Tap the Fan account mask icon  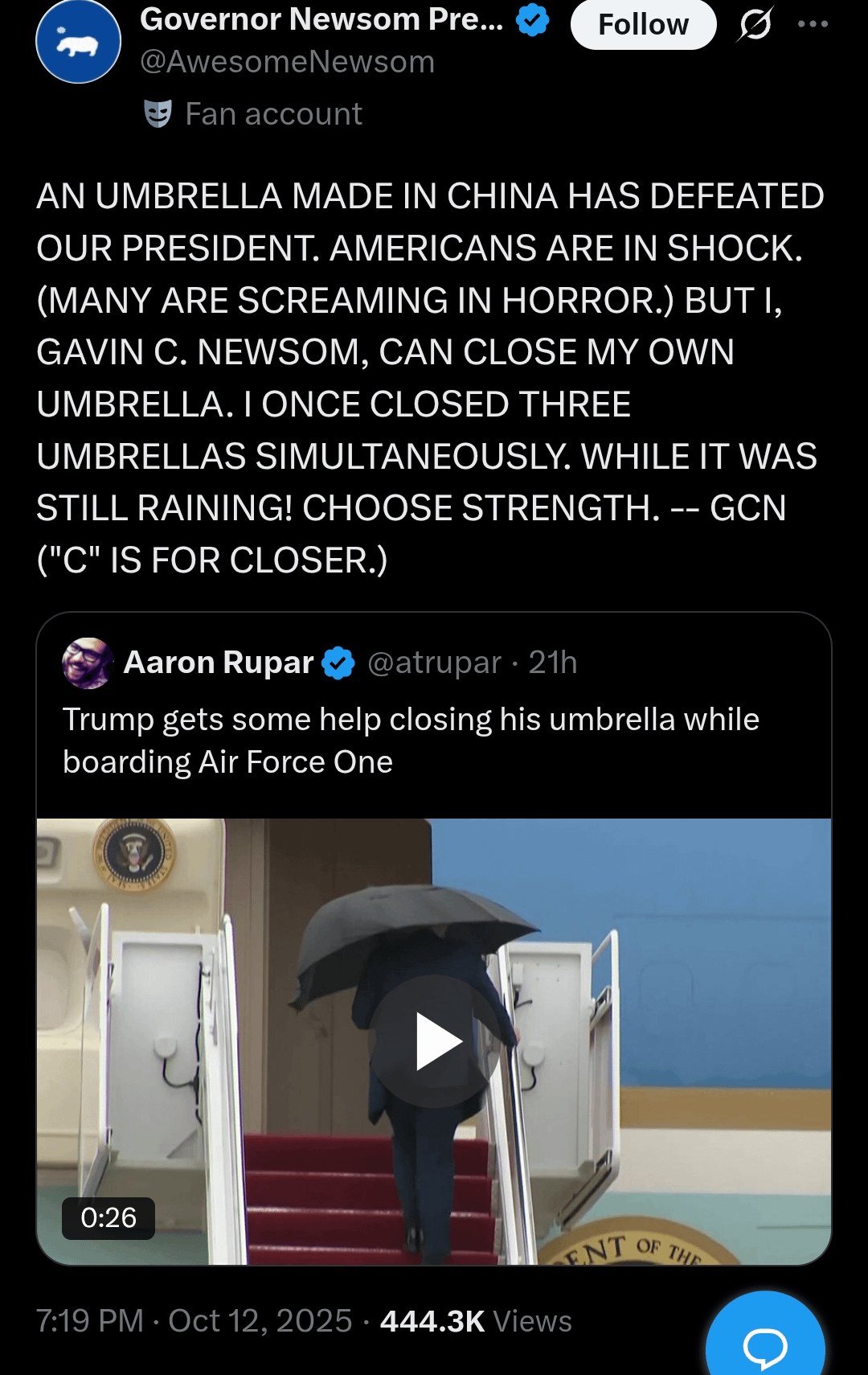(x=158, y=114)
